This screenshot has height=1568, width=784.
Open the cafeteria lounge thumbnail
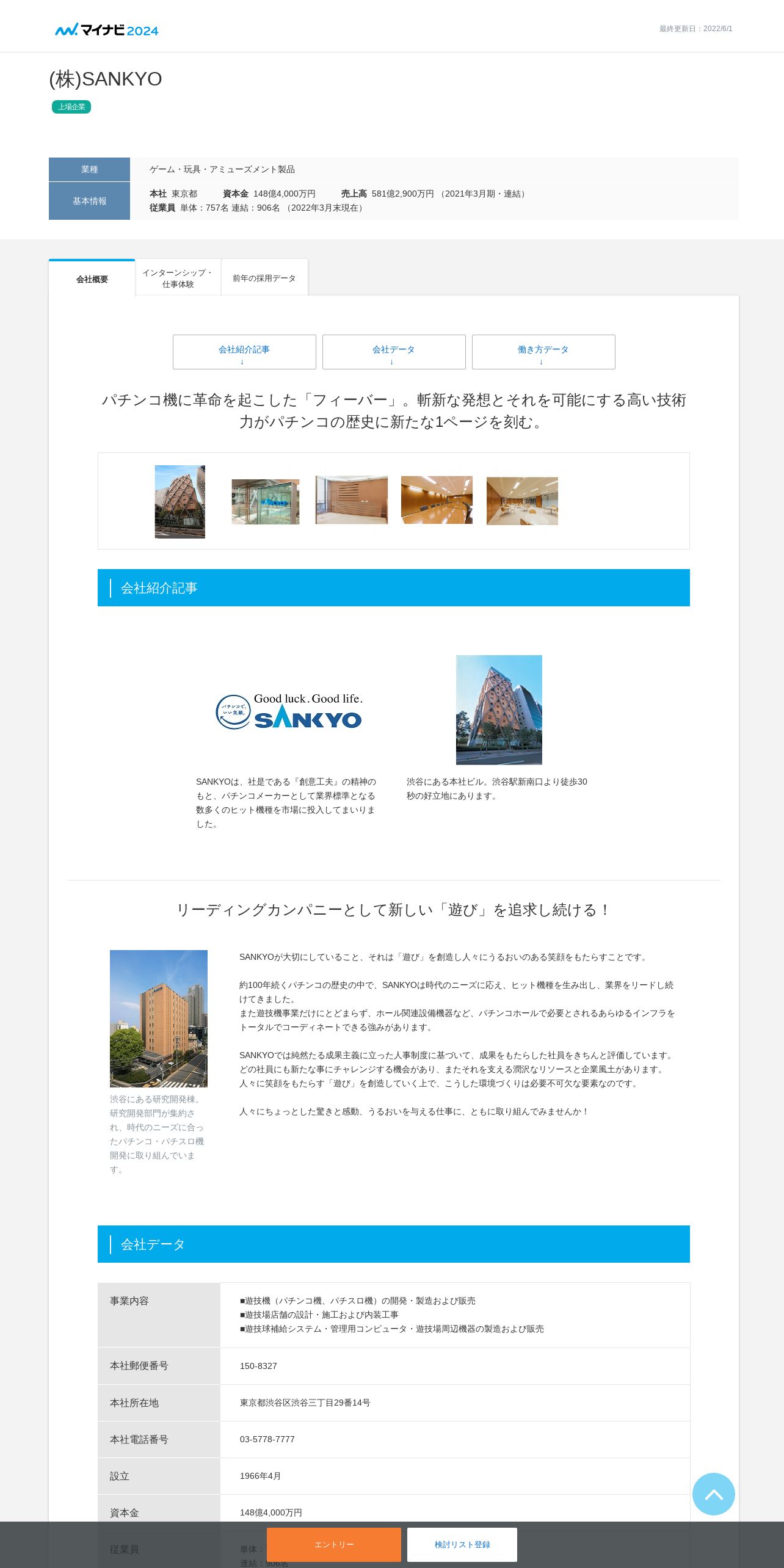click(x=522, y=501)
